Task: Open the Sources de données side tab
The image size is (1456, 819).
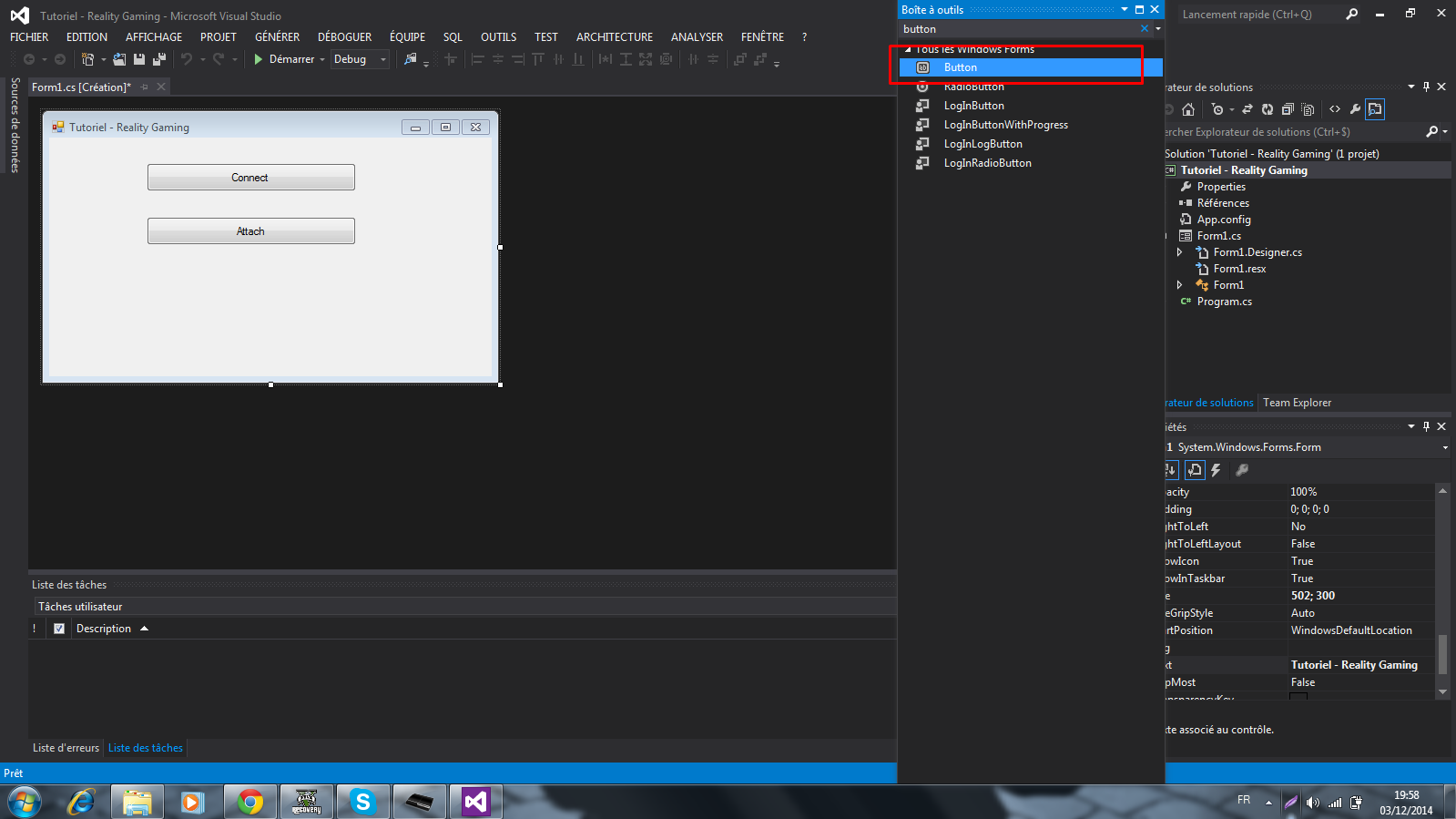Action: coord(15,125)
